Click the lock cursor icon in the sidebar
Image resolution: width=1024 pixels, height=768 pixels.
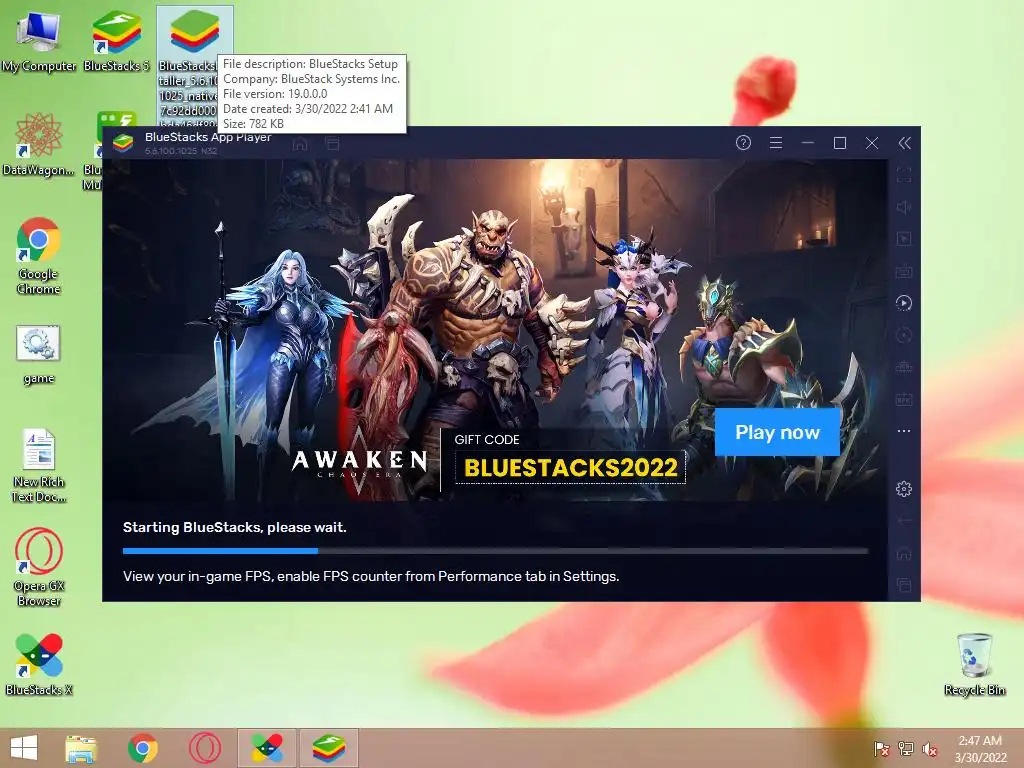click(x=904, y=239)
